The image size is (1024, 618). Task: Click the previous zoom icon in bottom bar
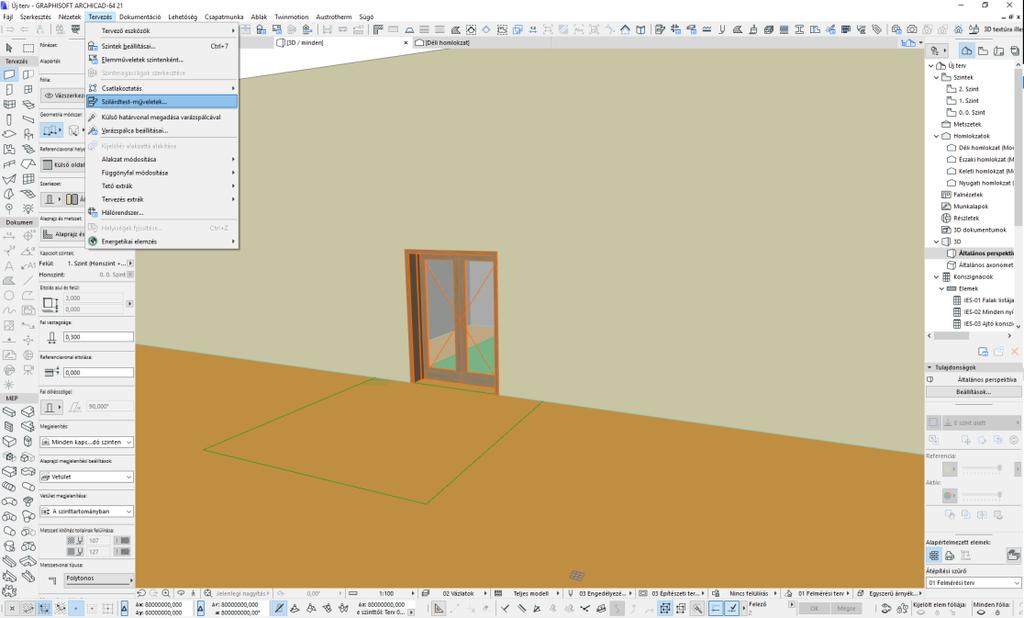(x=142, y=593)
